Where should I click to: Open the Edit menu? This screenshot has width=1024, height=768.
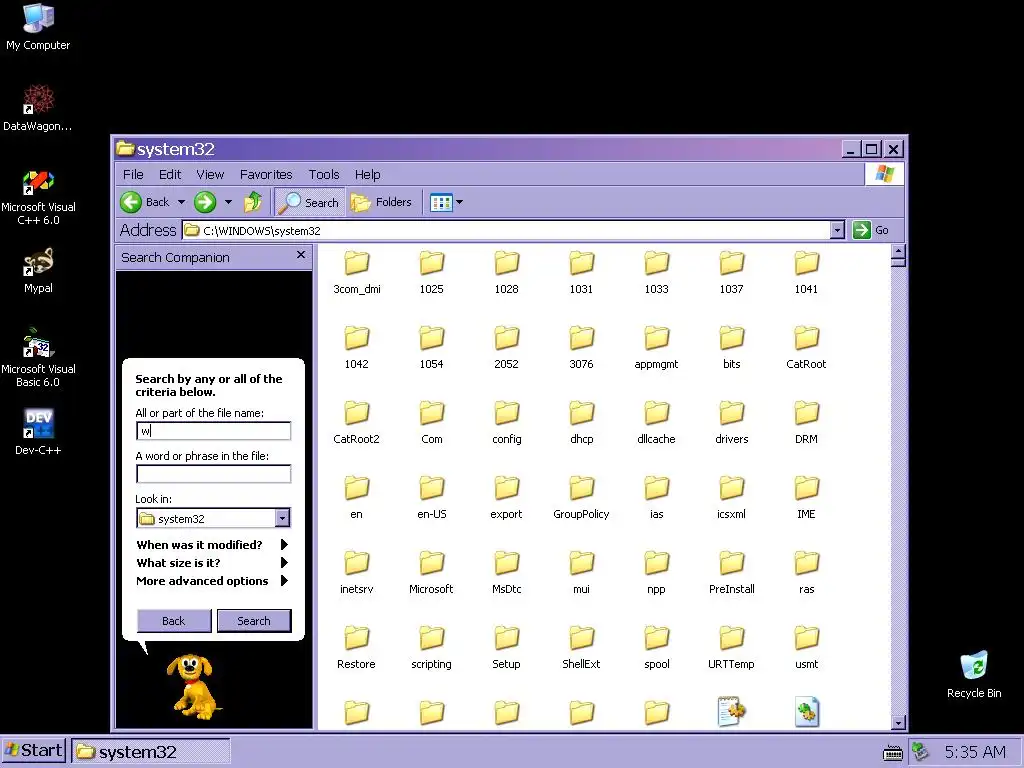tap(170, 174)
